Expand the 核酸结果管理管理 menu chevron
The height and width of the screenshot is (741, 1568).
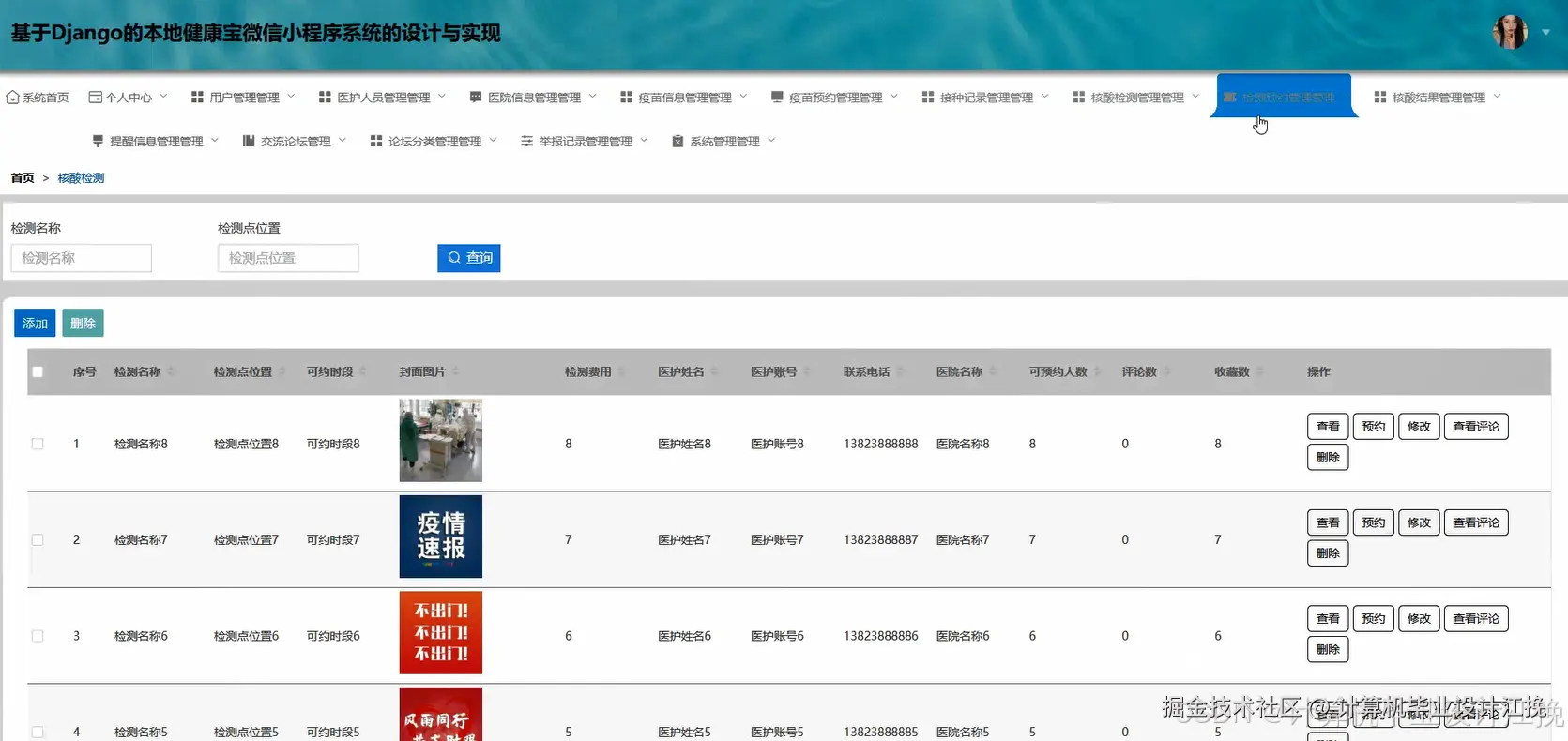pyautogui.click(x=1497, y=97)
